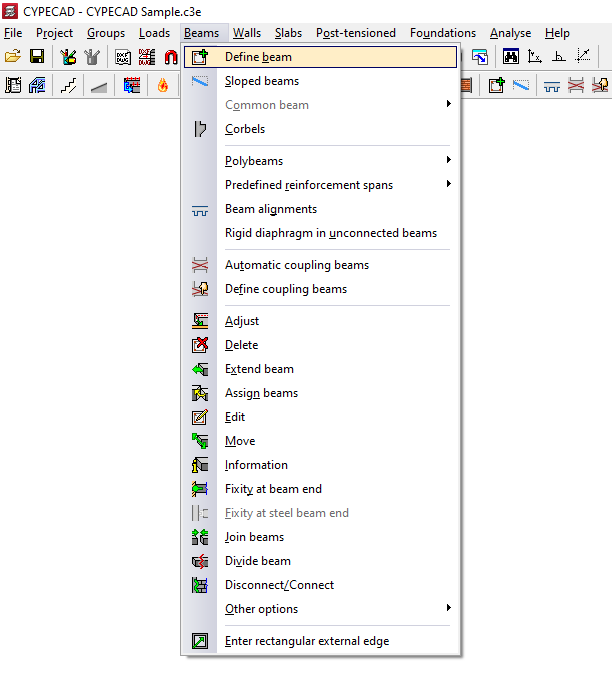The image size is (612, 699).
Task: Open the File menu
Action: pos(13,33)
